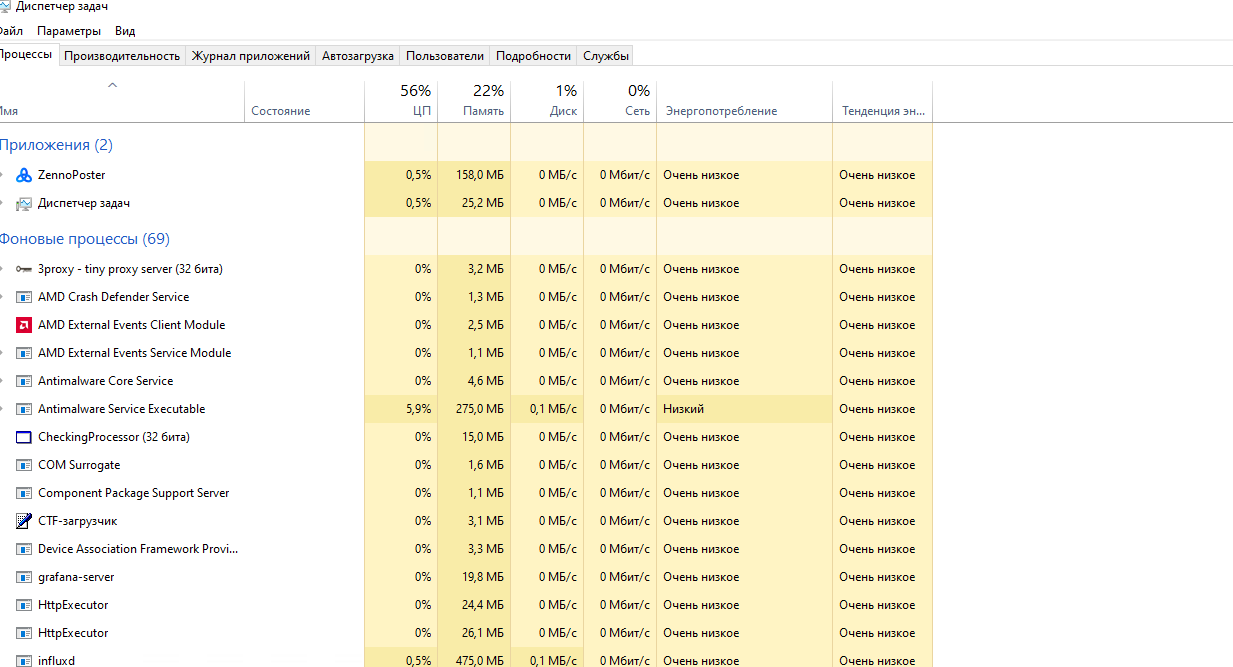
Task: Click the CTF-загрузчик pencil icon
Action: tap(24, 521)
